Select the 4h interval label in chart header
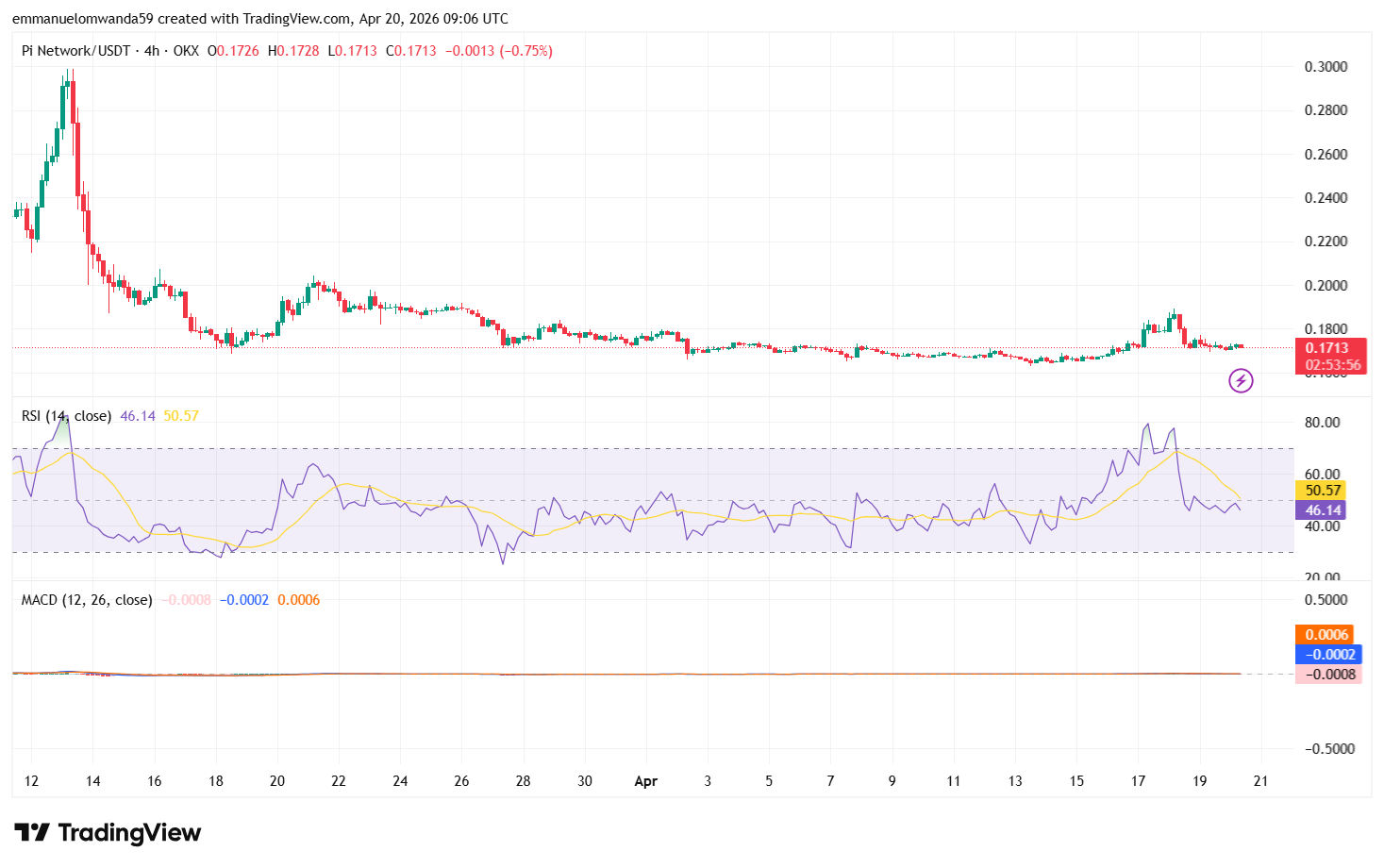 (x=151, y=51)
